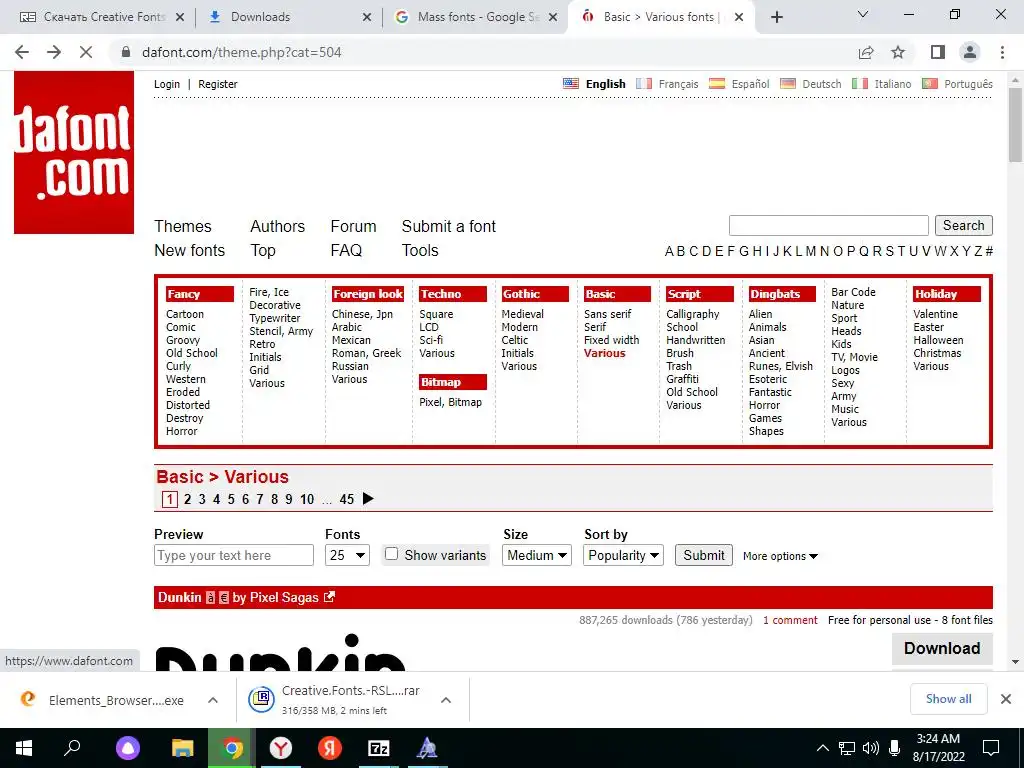Open the Calligraphy category
1024x768 pixels.
pos(692,314)
